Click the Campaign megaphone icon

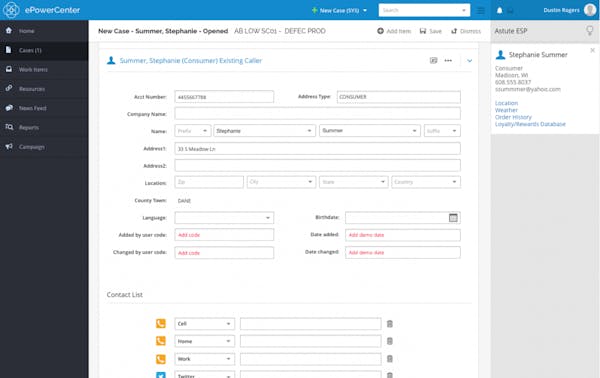(9, 147)
